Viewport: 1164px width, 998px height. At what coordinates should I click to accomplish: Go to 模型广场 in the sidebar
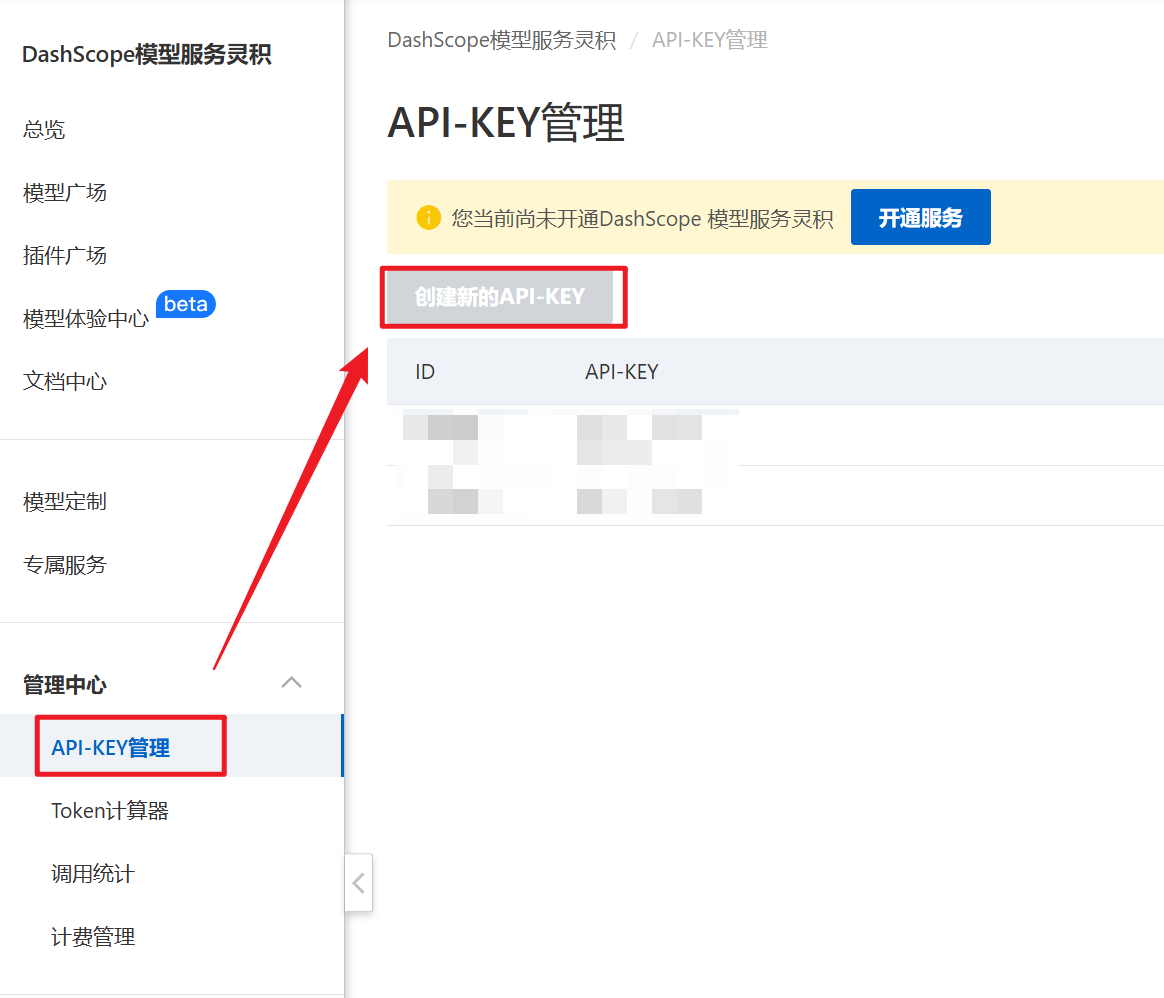pos(65,193)
